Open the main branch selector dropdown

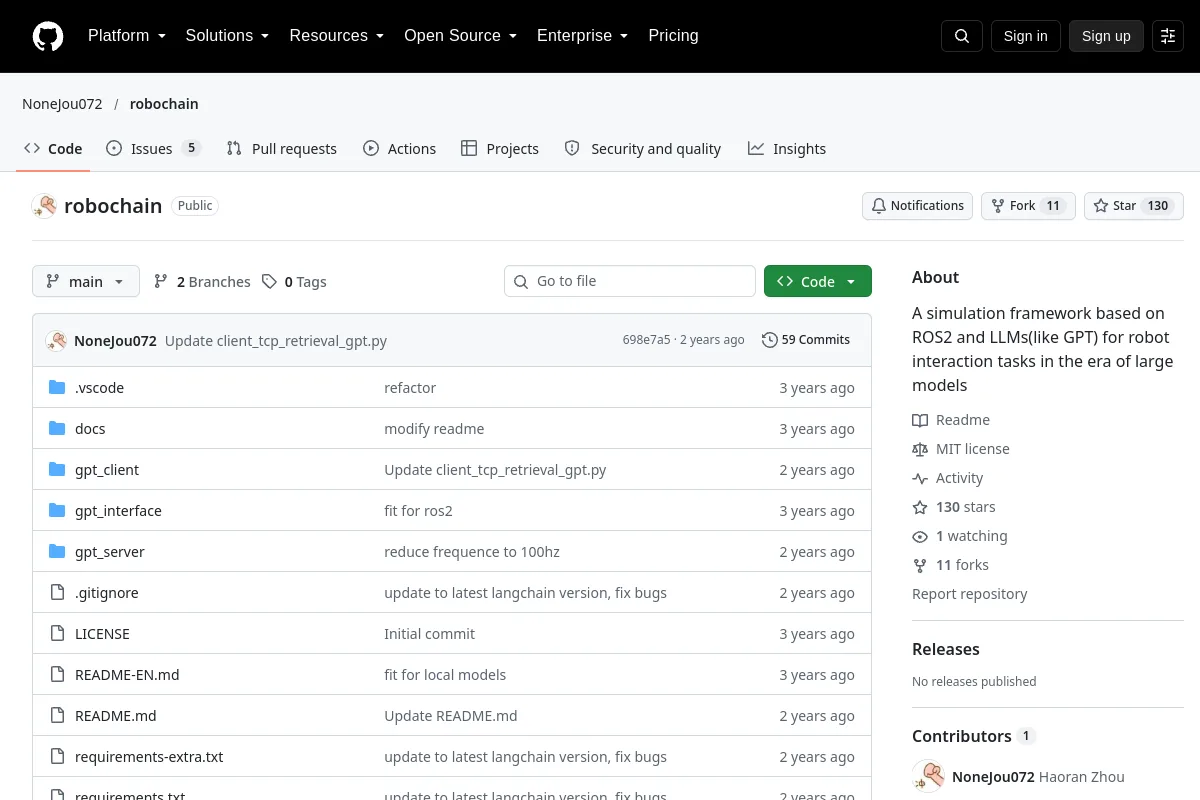tap(86, 282)
